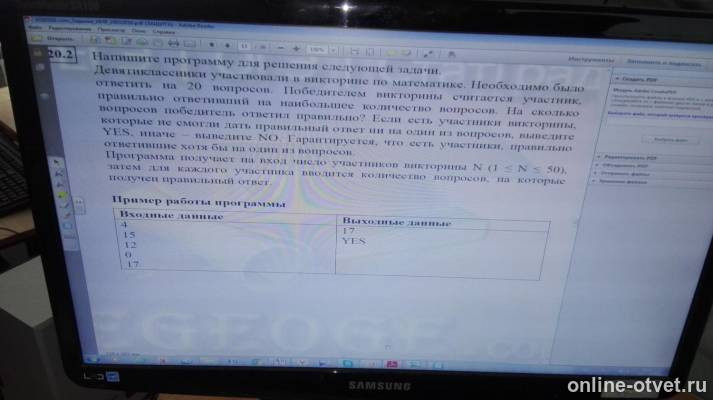The image size is (713, 400).
Task: Click the yellow highlighter tool in left toolbar
Action: point(62,195)
